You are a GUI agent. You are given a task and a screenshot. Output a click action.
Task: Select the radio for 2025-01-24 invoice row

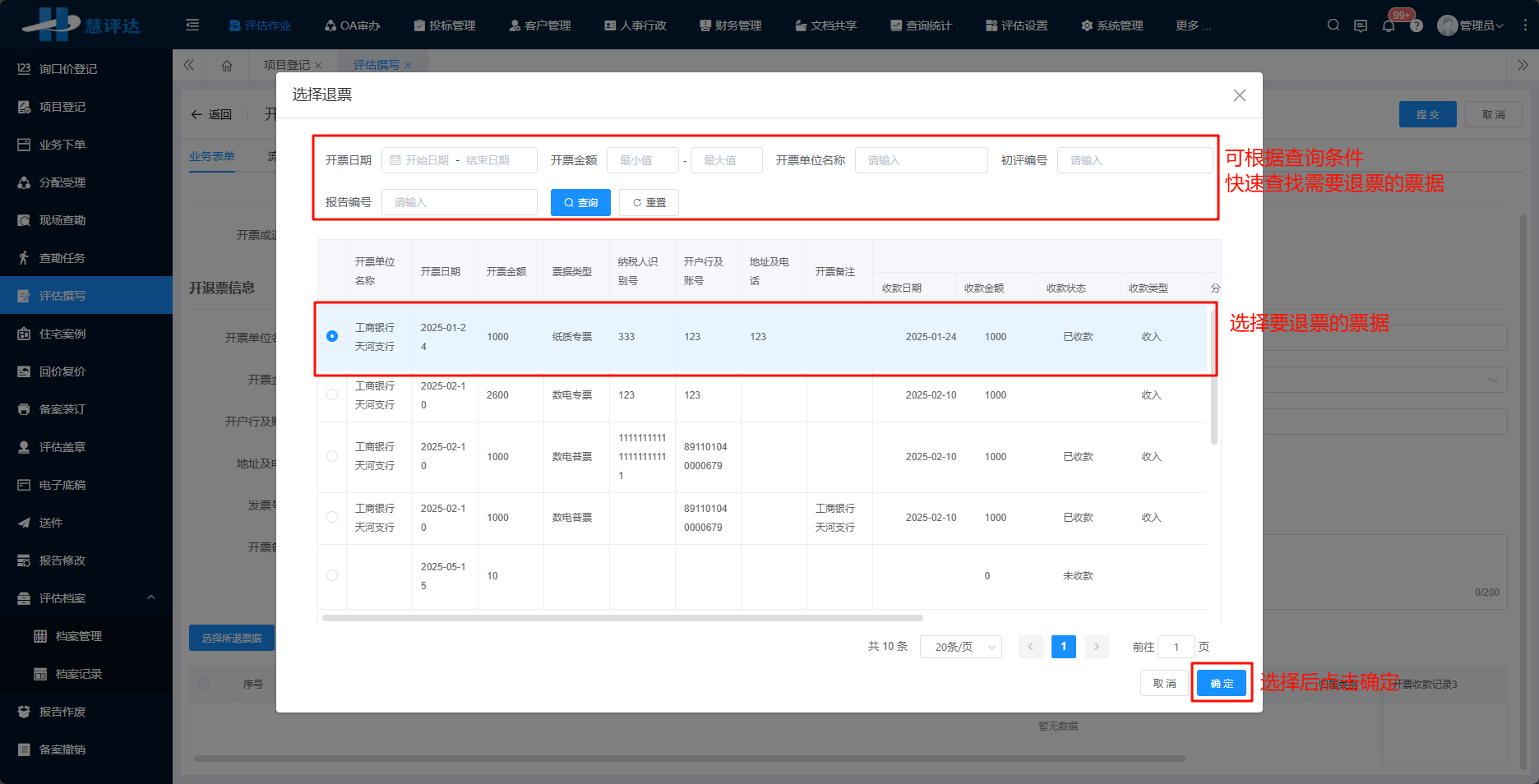(x=332, y=336)
